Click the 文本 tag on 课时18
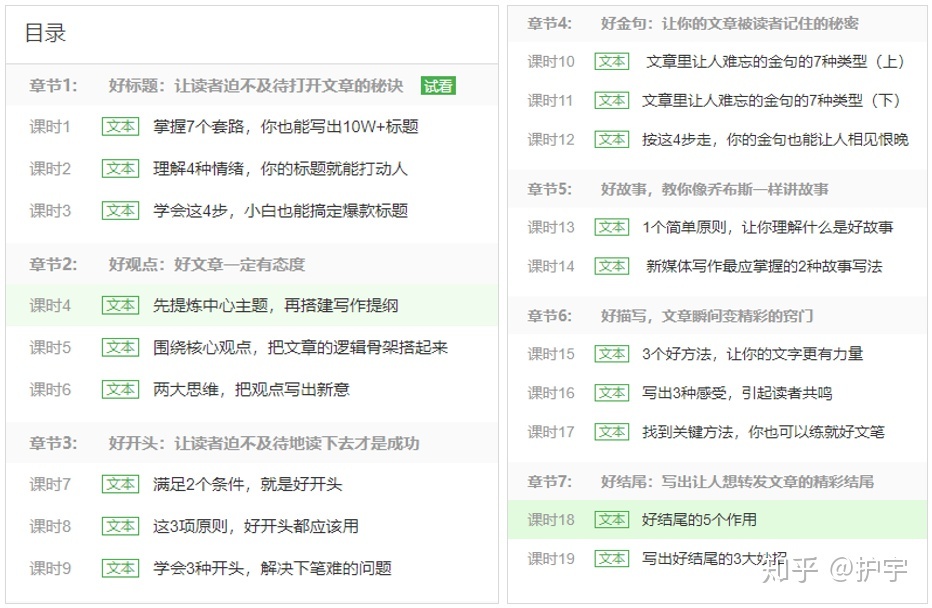Image resolution: width=932 pixels, height=608 pixels. click(612, 520)
